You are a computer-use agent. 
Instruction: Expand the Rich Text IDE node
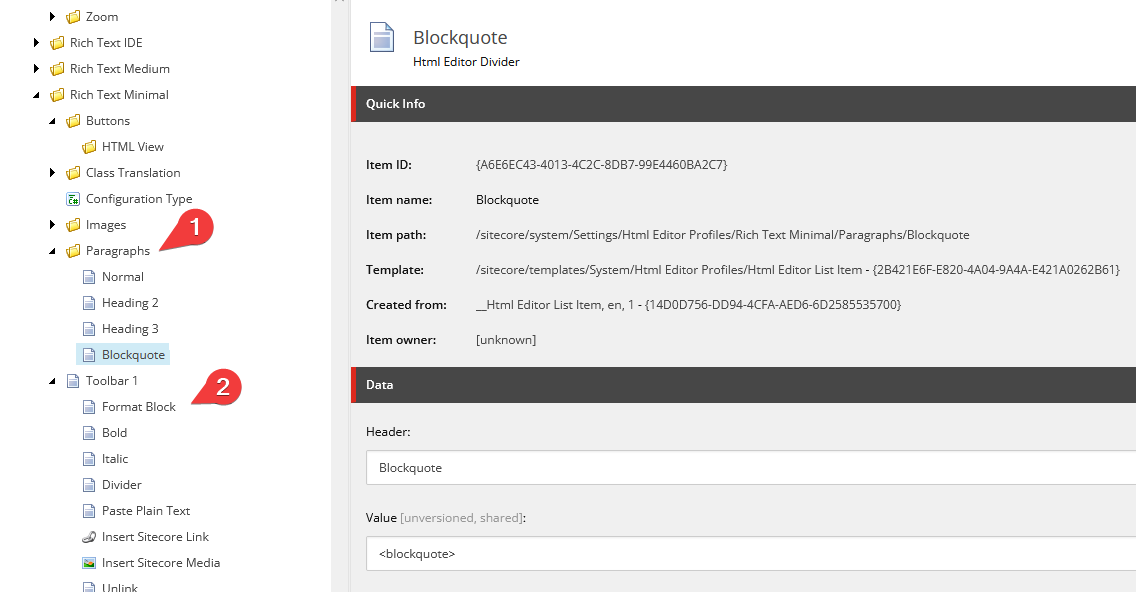[x=36, y=43]
